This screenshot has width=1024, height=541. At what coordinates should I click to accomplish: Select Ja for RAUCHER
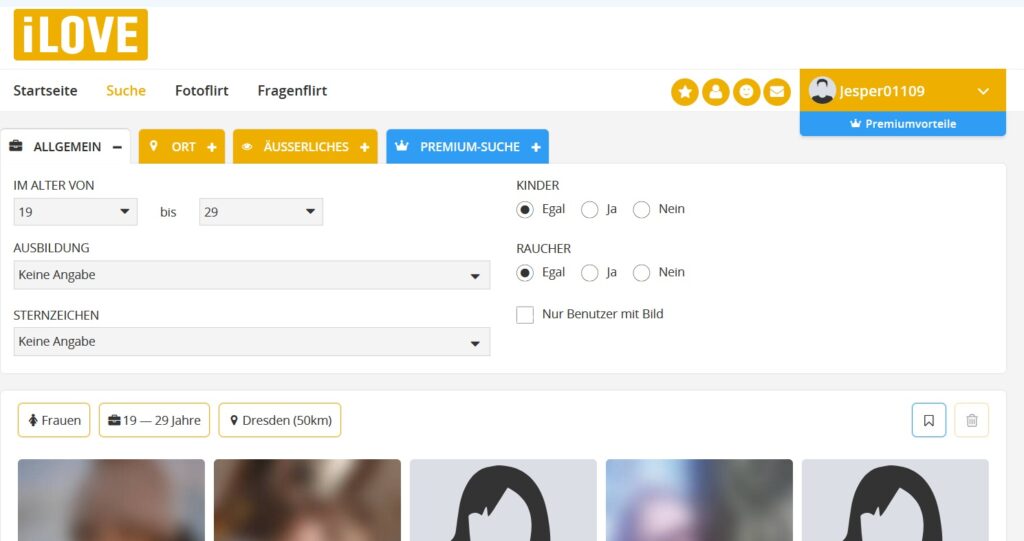[590, 272]
